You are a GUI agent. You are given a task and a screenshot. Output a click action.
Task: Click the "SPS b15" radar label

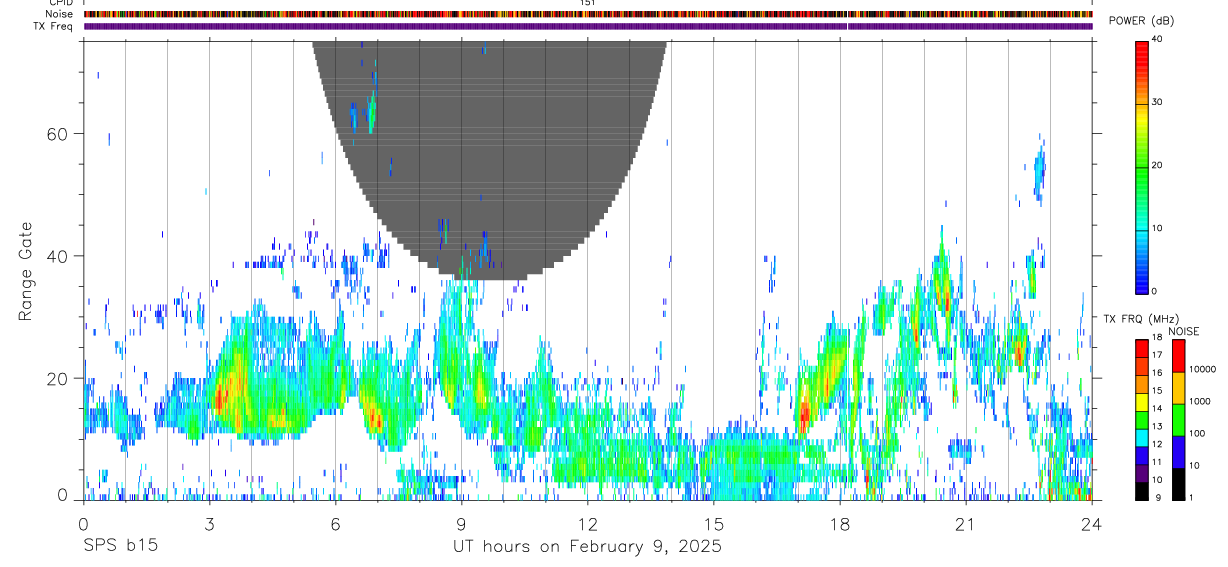coord(120,547)
